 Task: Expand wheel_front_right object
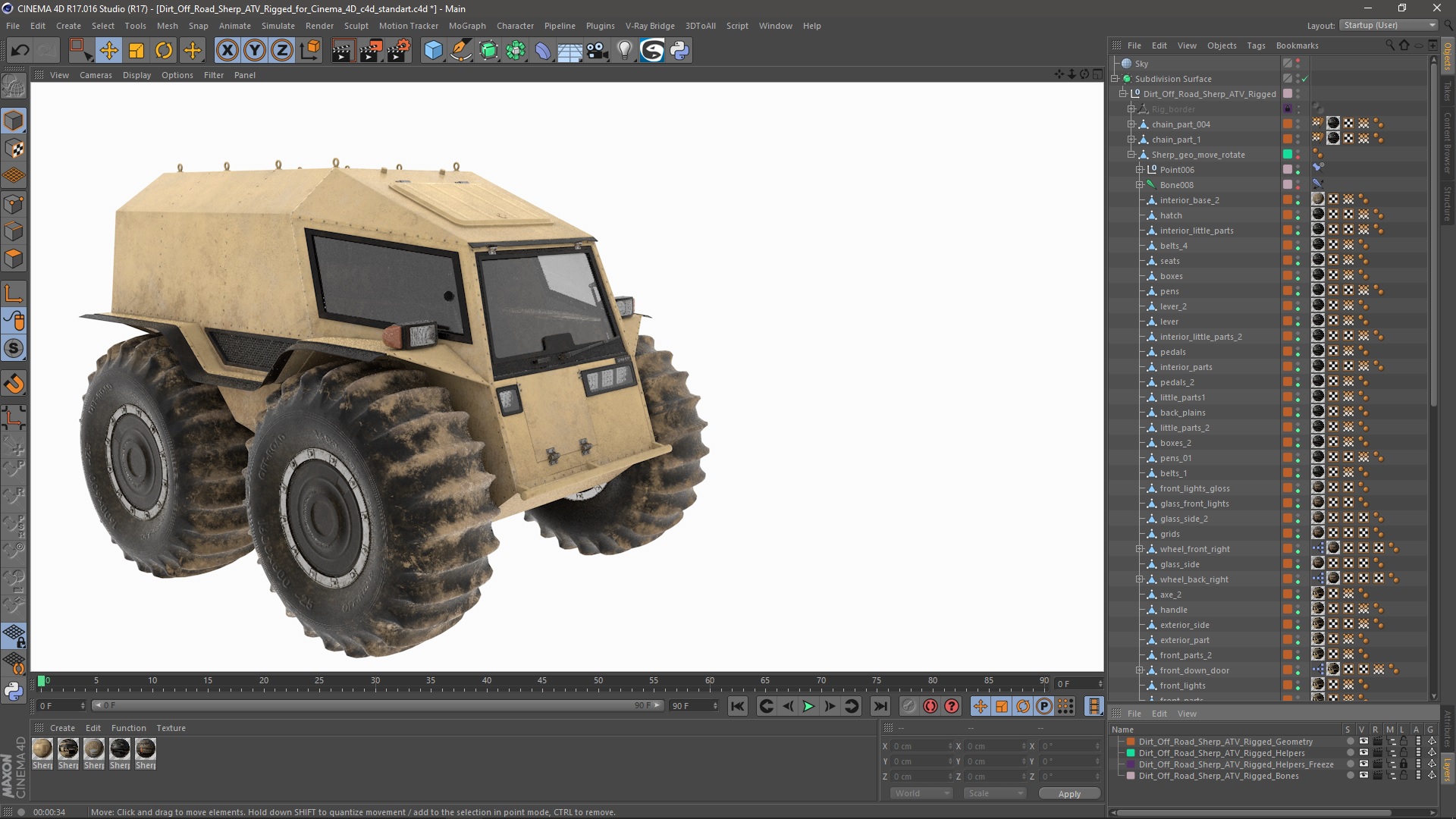[x=1139, y=549]
